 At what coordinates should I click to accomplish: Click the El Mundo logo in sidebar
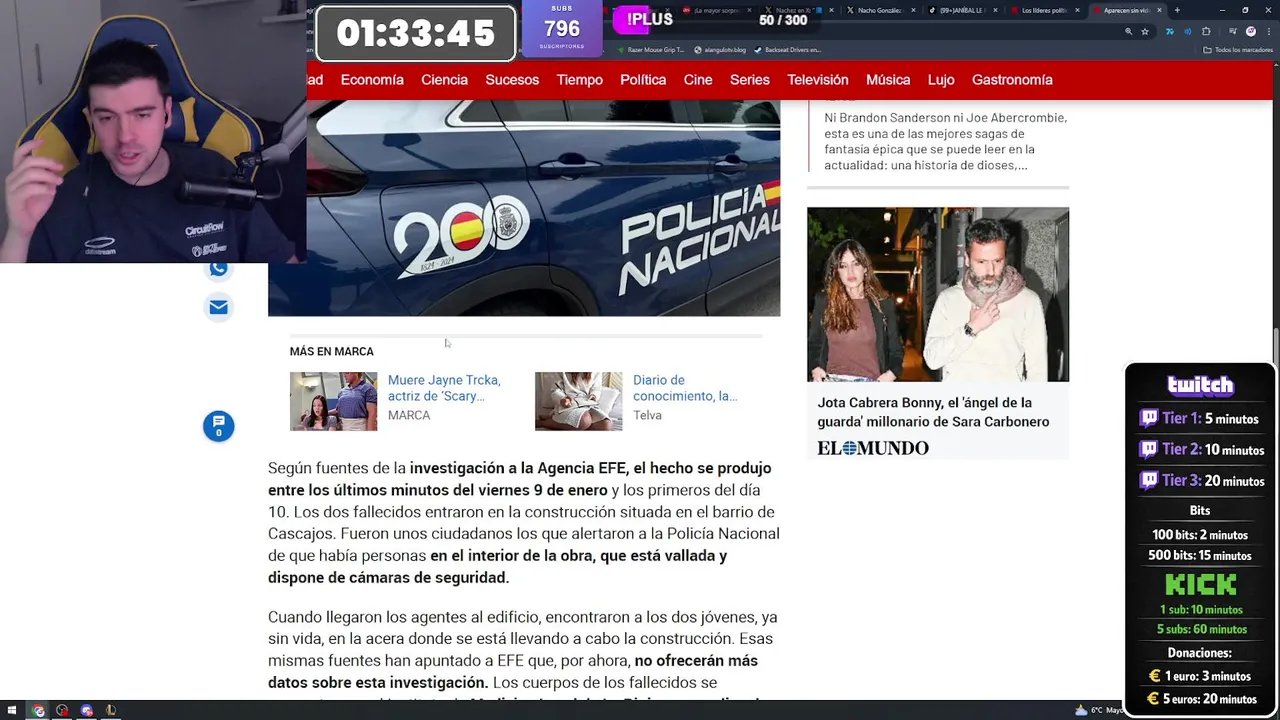point(873,448)
